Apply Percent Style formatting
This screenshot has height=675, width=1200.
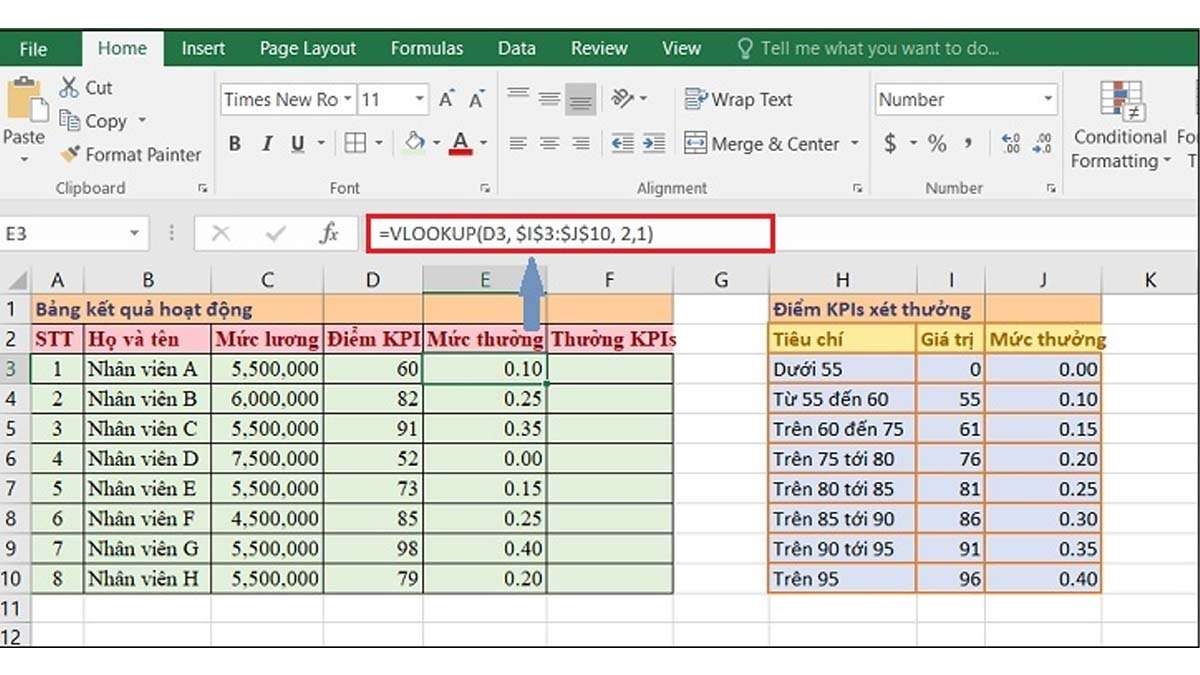click(x=938, y=143)
